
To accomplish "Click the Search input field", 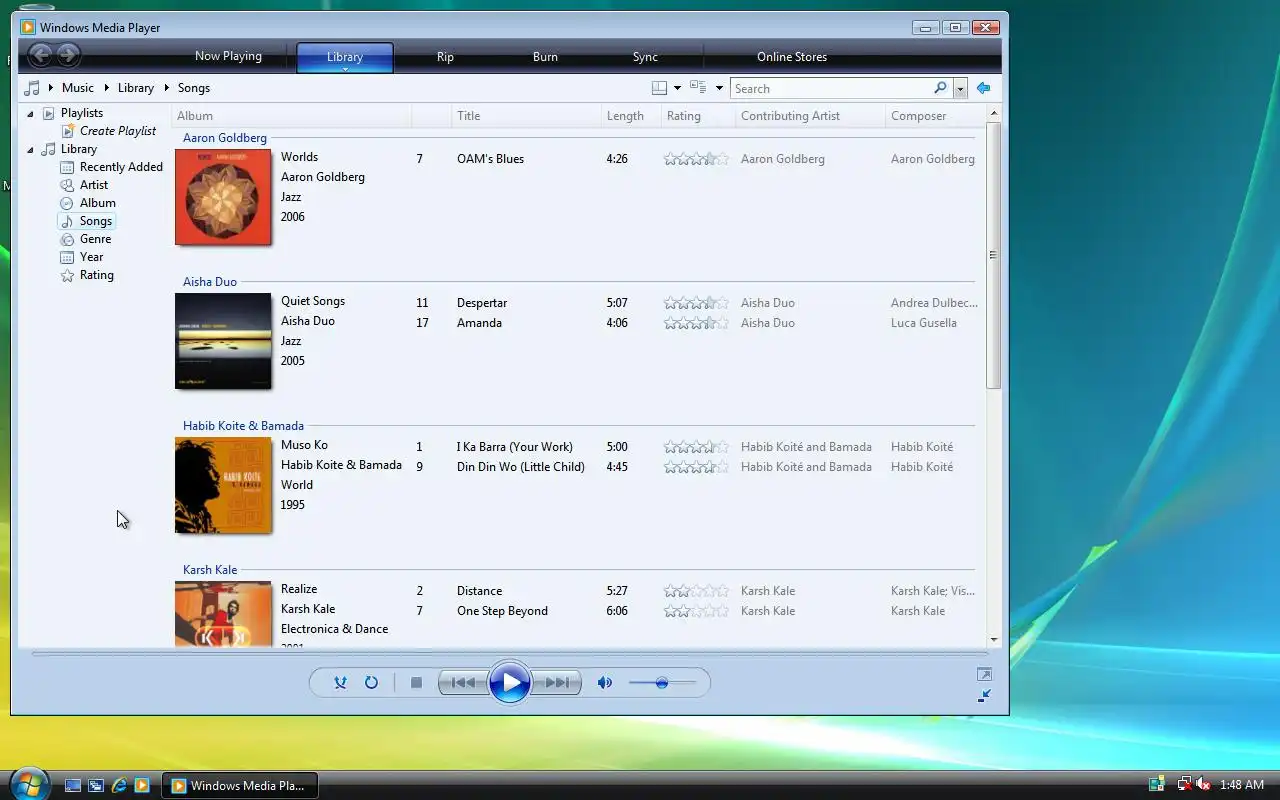I will pos(832,88).
